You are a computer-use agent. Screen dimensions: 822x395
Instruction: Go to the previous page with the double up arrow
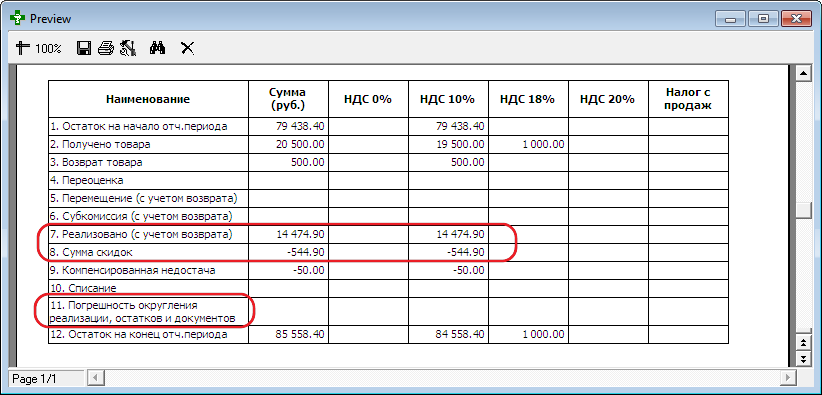[802, 344]
